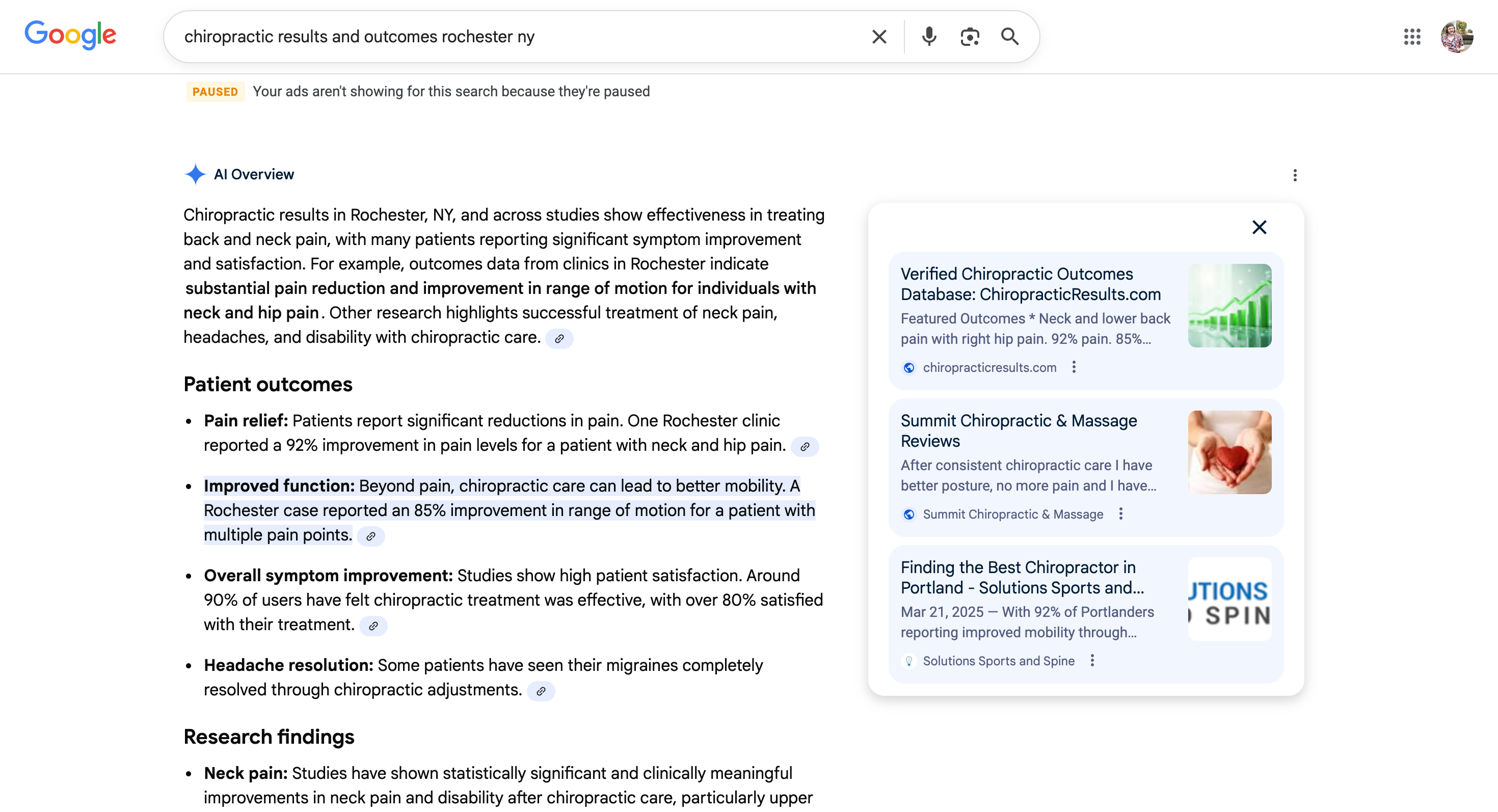Click the AI Overview sparkle icon
Viewport: 1498px width, 812px height.
(195, 174)
